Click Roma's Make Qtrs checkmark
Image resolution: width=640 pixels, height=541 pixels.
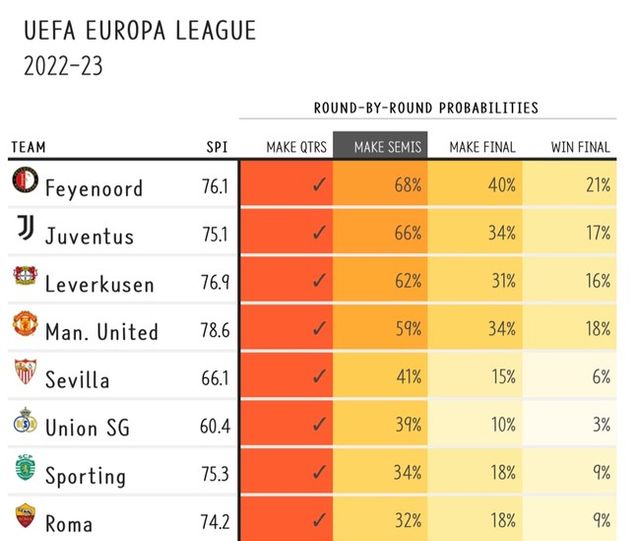point(319,521)
